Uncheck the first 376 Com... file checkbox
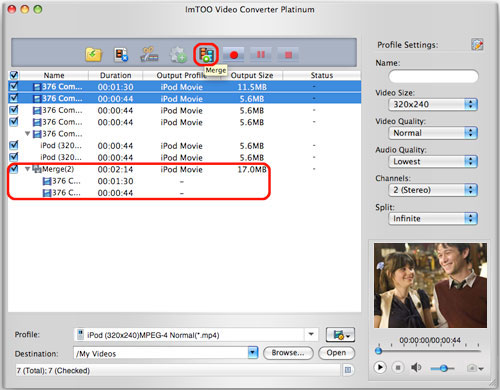The height and width of the screenshot is (390, 500). pos(14,87)
